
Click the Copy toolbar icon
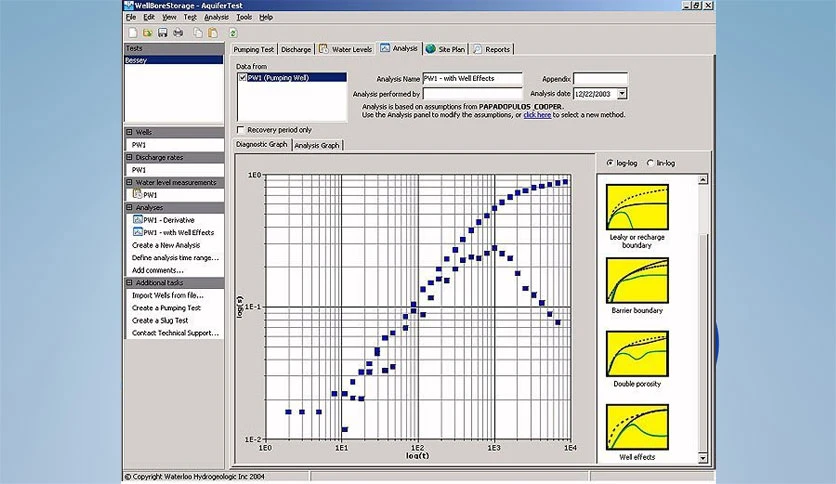point(198,33)
